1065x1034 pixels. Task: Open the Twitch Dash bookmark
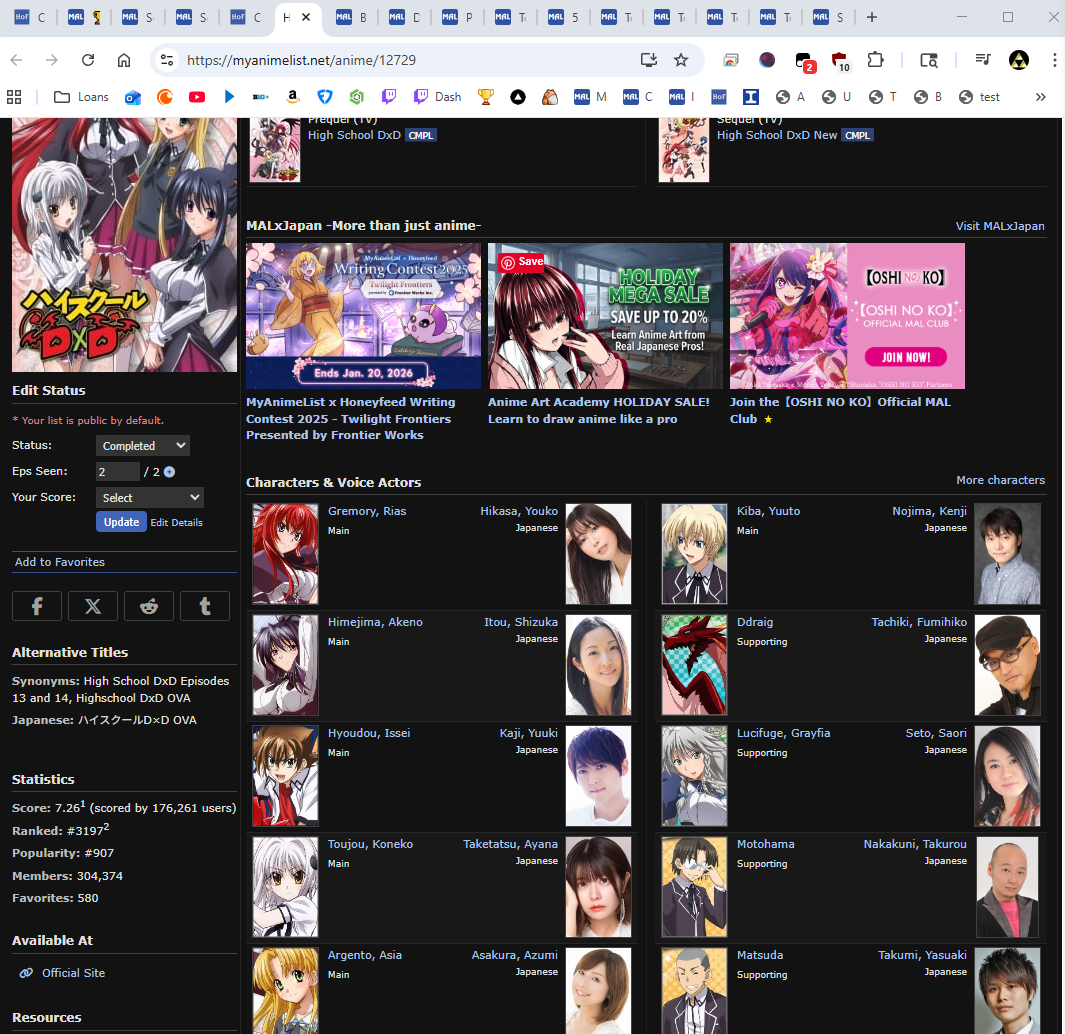(438, 97)
